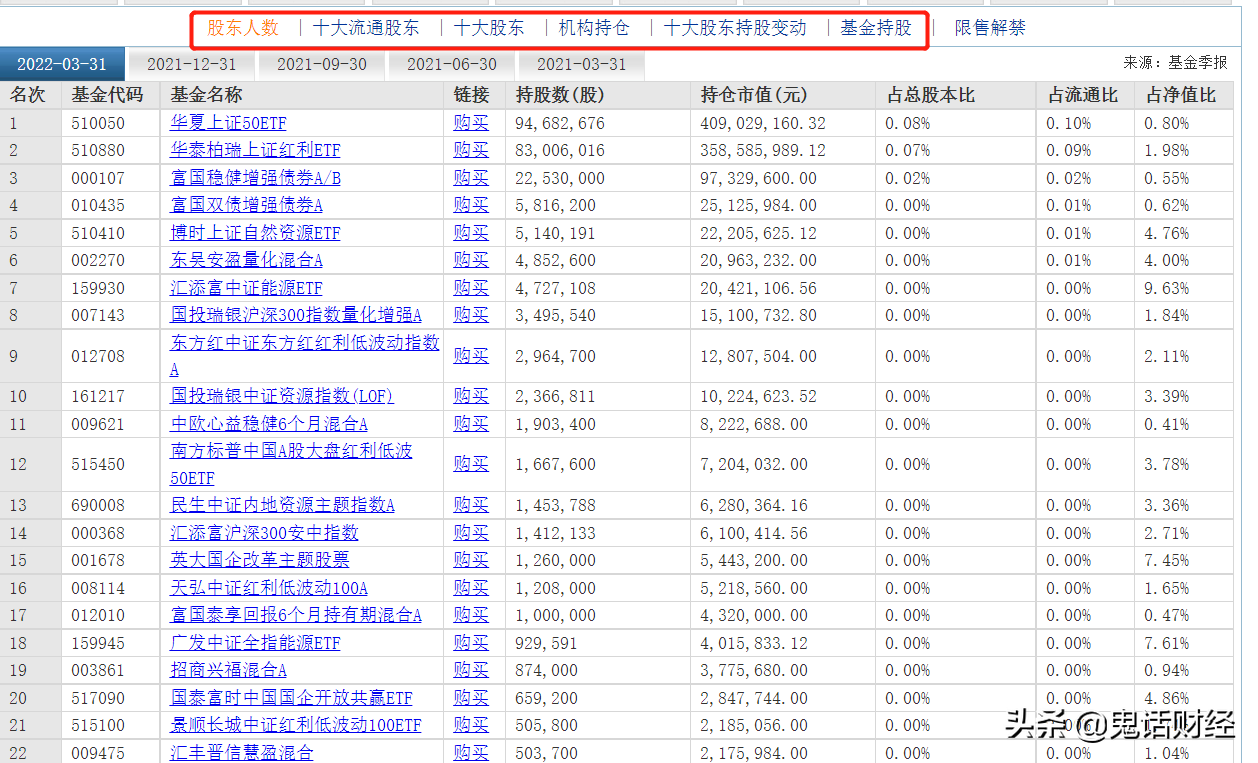Open fund link 中欧心益稳健6个月混合A

(269, 424)
